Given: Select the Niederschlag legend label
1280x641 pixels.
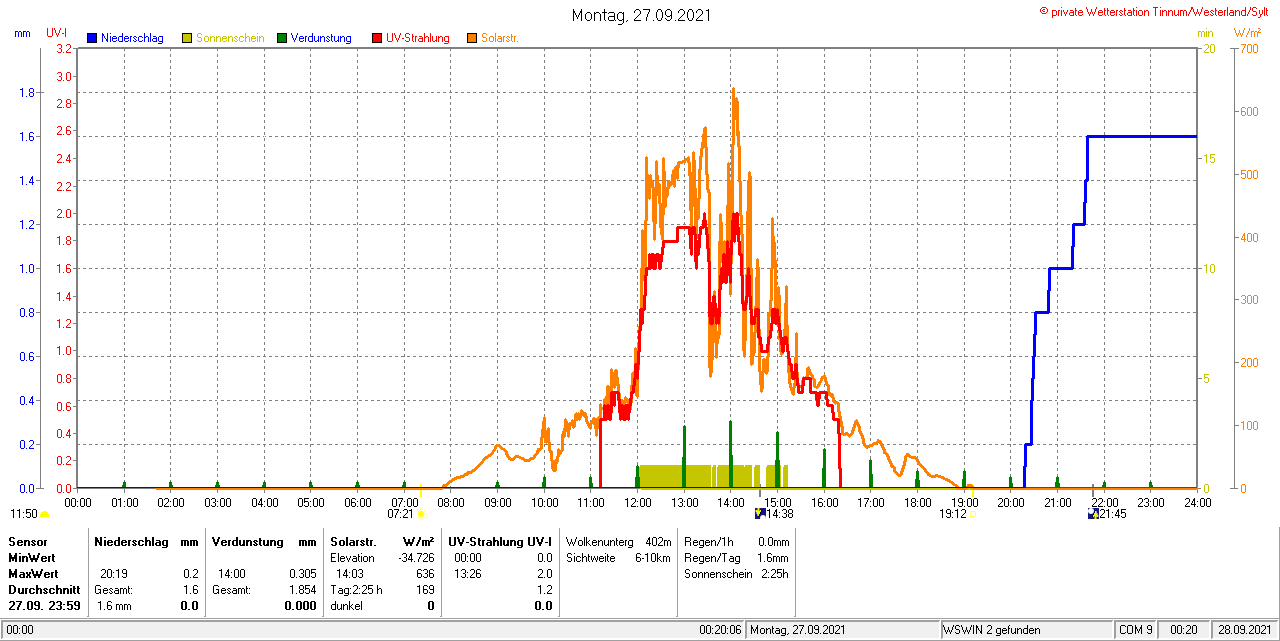Looking at the screenshot, I should pos(132,38).
